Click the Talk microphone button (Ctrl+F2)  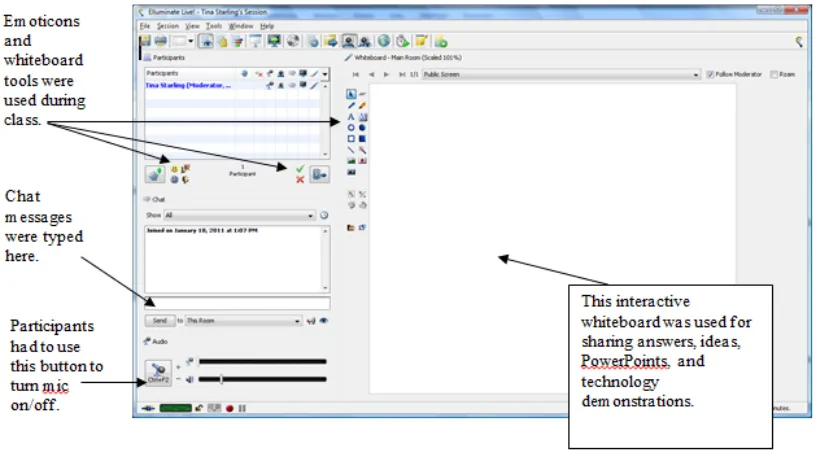[158, 373]
